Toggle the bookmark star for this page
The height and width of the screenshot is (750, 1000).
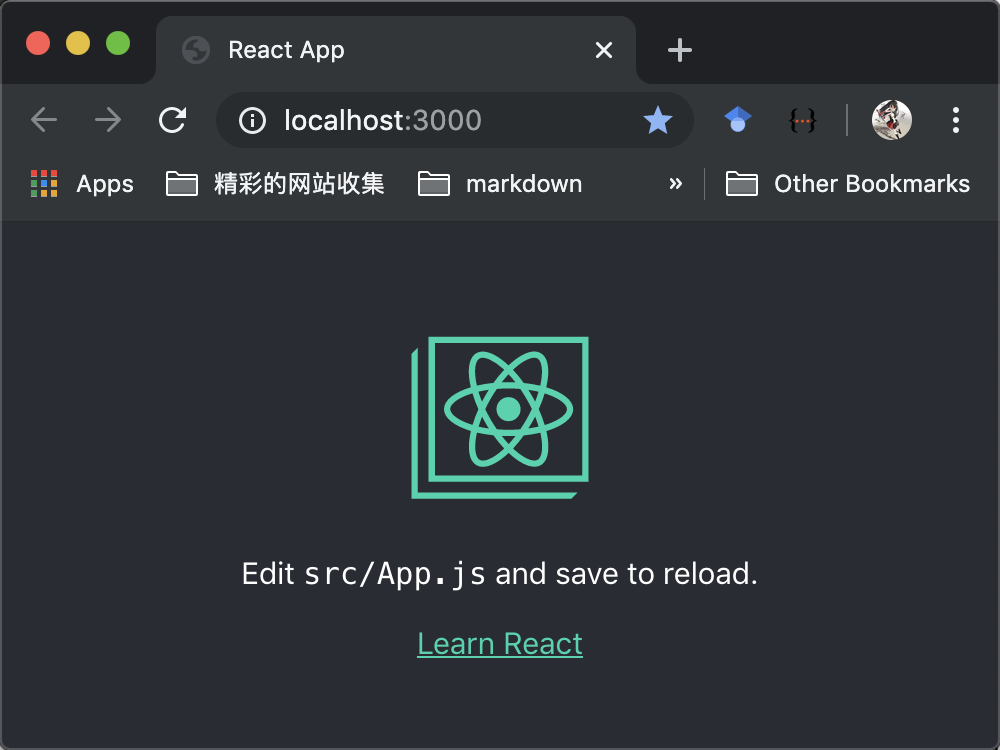click(x=657, y=121)
